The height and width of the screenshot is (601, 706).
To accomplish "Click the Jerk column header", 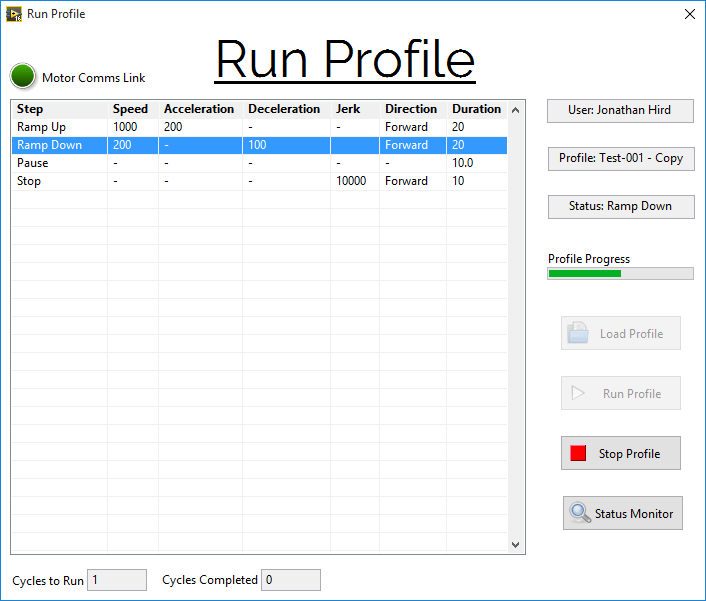I will pos(355,109).
